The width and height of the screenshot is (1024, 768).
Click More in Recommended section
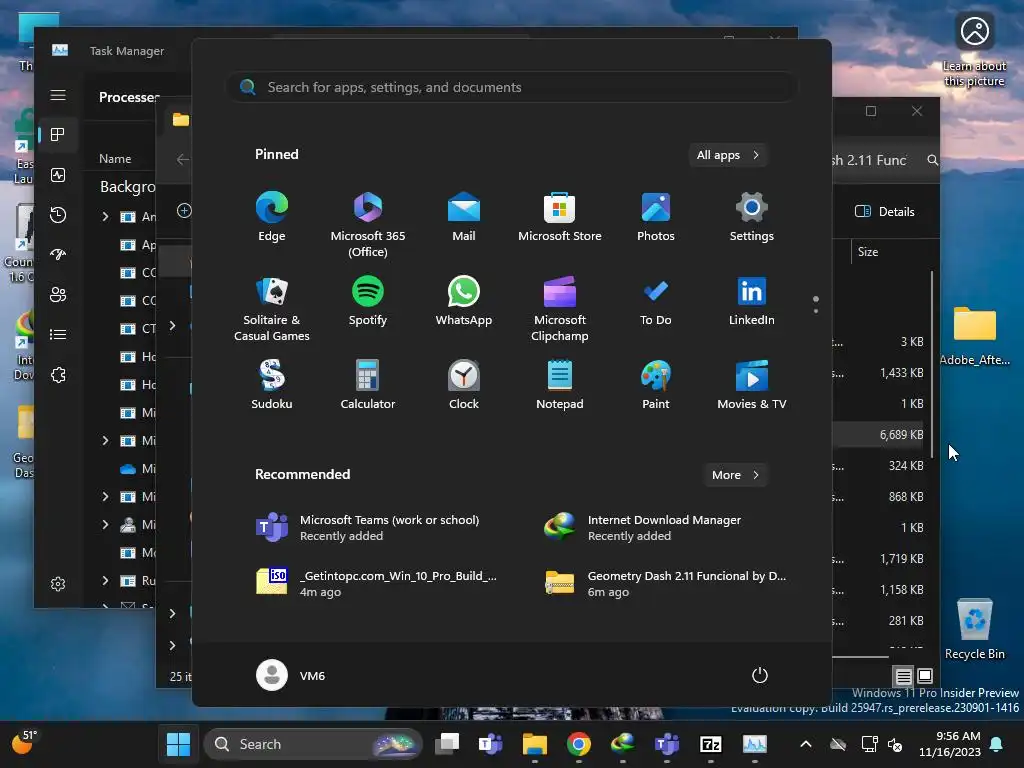tap(735, 475)
